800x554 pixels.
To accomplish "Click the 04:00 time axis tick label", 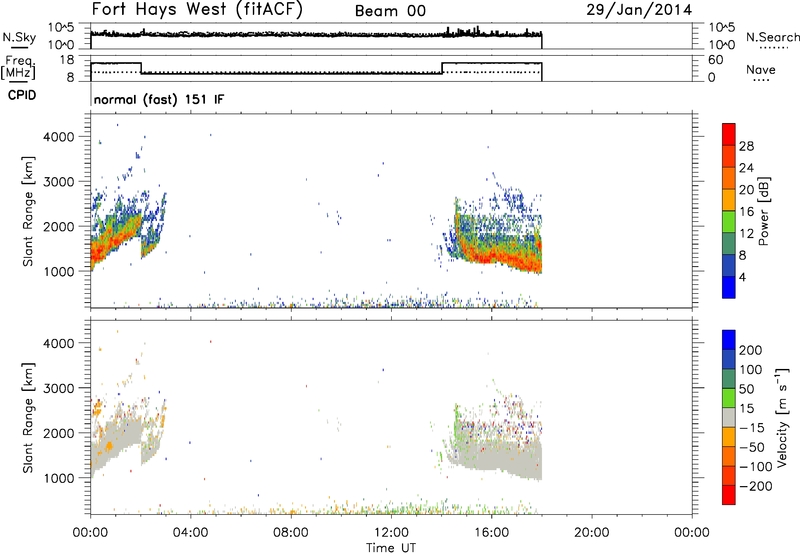I will 191,533.
